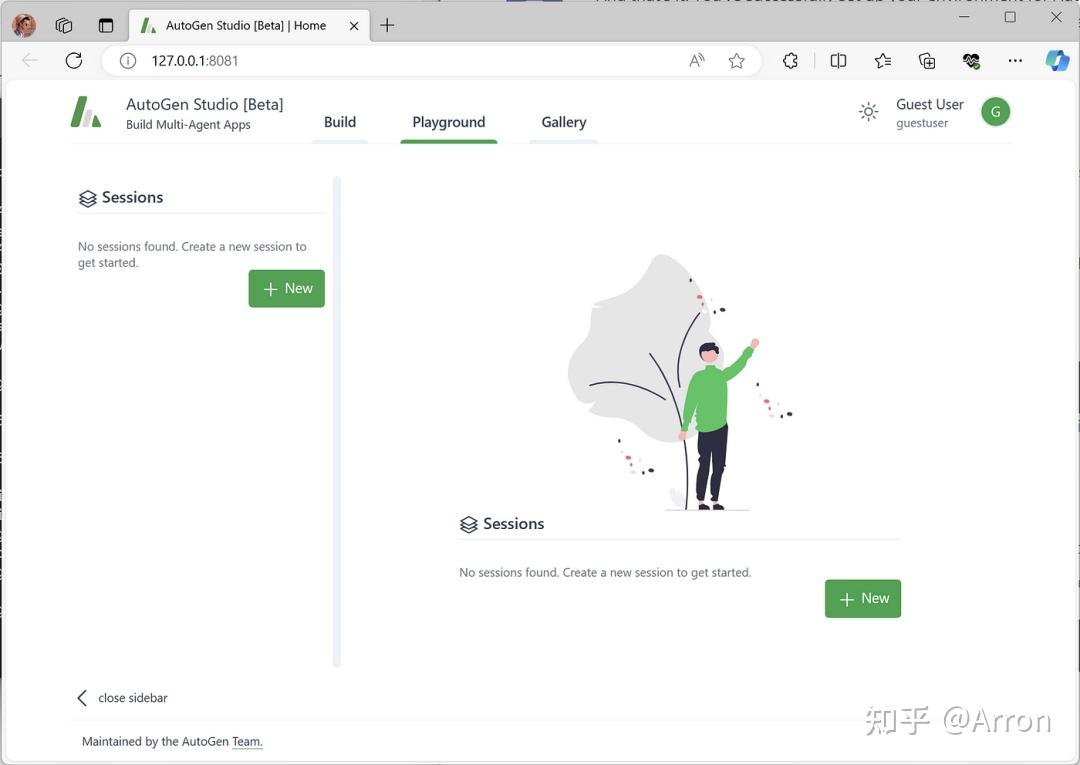The width and height of the screenshot is (1080, 765).
Task: Create a session with the New button
Action: 862,597
